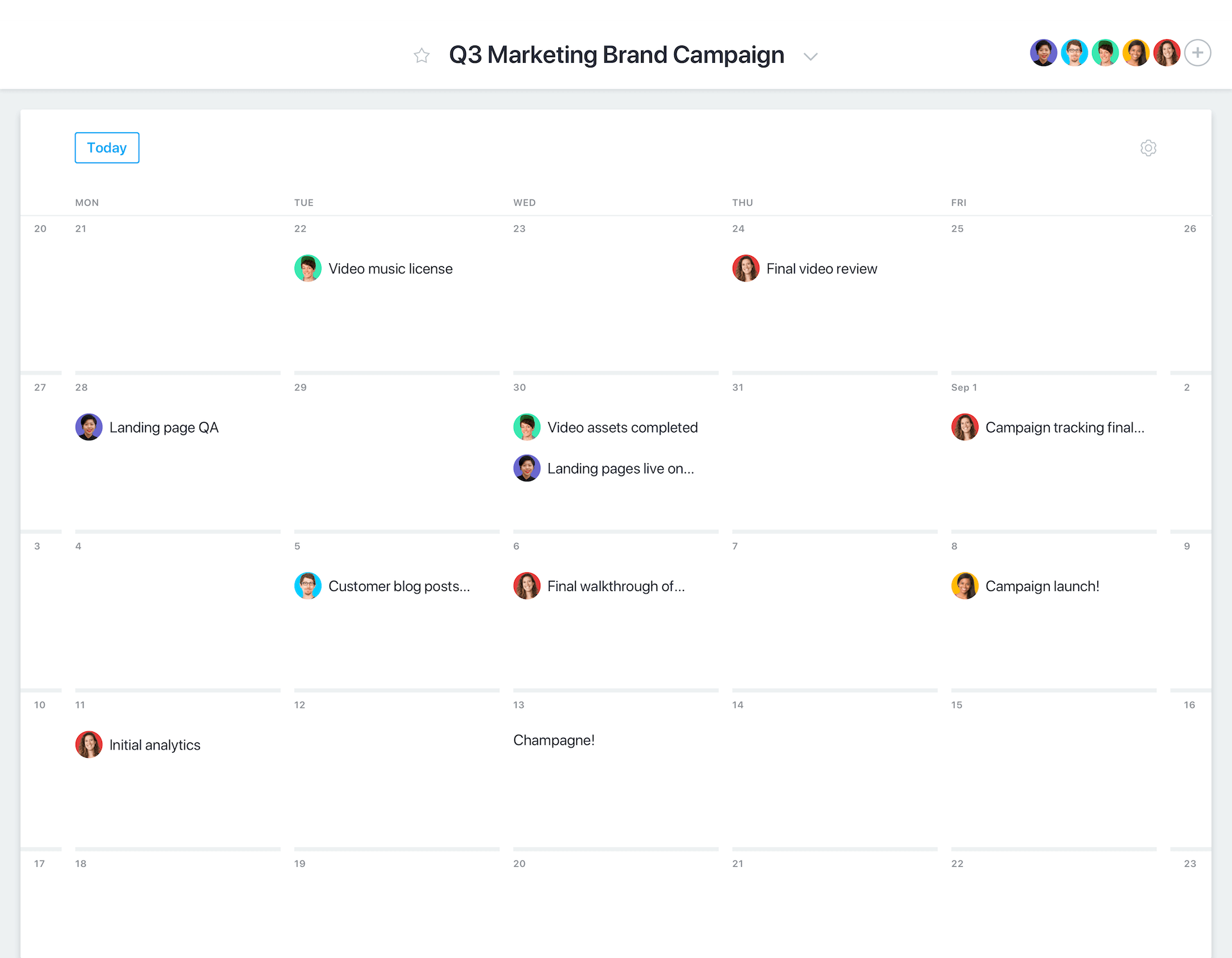Click the green-background member avatar in header
The height and width of the screenshot is (958, 1232).
coord(1105,53)
